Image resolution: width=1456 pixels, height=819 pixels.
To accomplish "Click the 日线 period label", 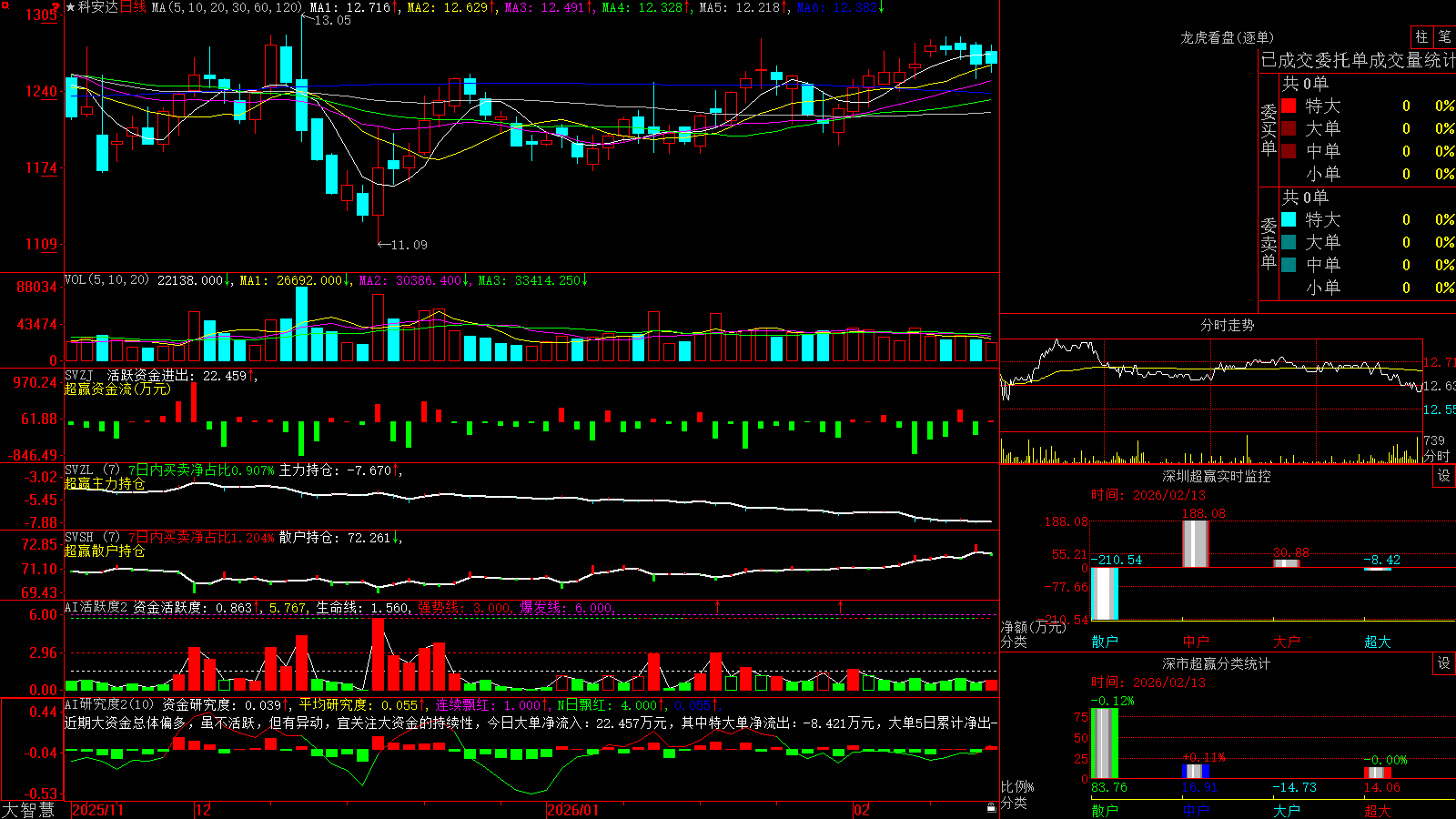I will click(x=133, y=7).
